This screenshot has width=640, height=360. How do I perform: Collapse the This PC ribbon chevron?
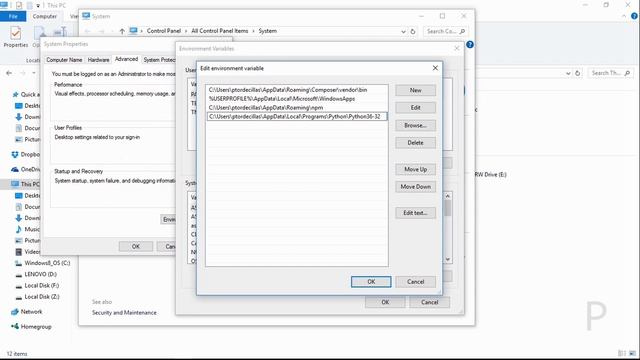tap(624, 16)
